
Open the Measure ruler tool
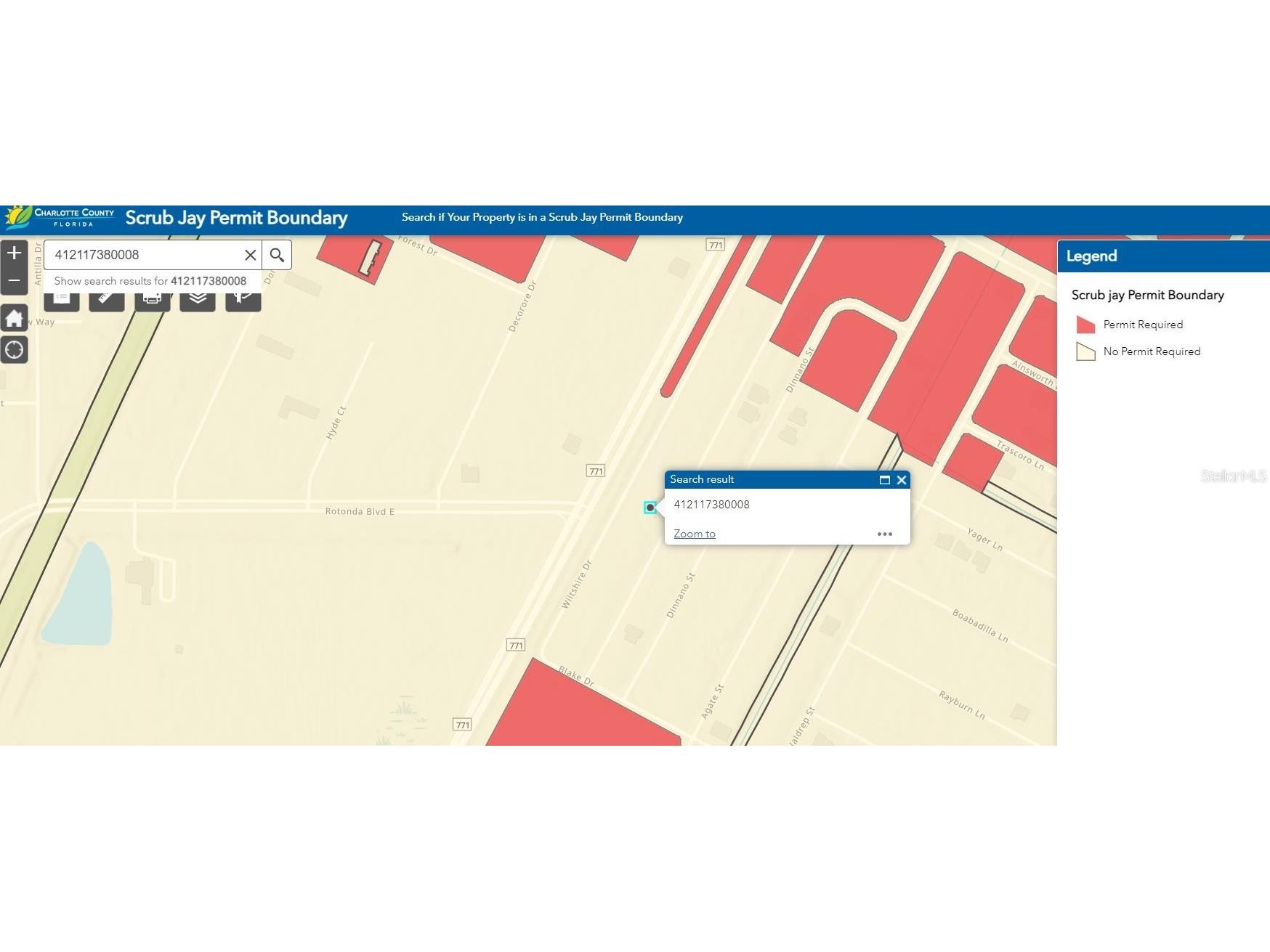click(106, 300)
